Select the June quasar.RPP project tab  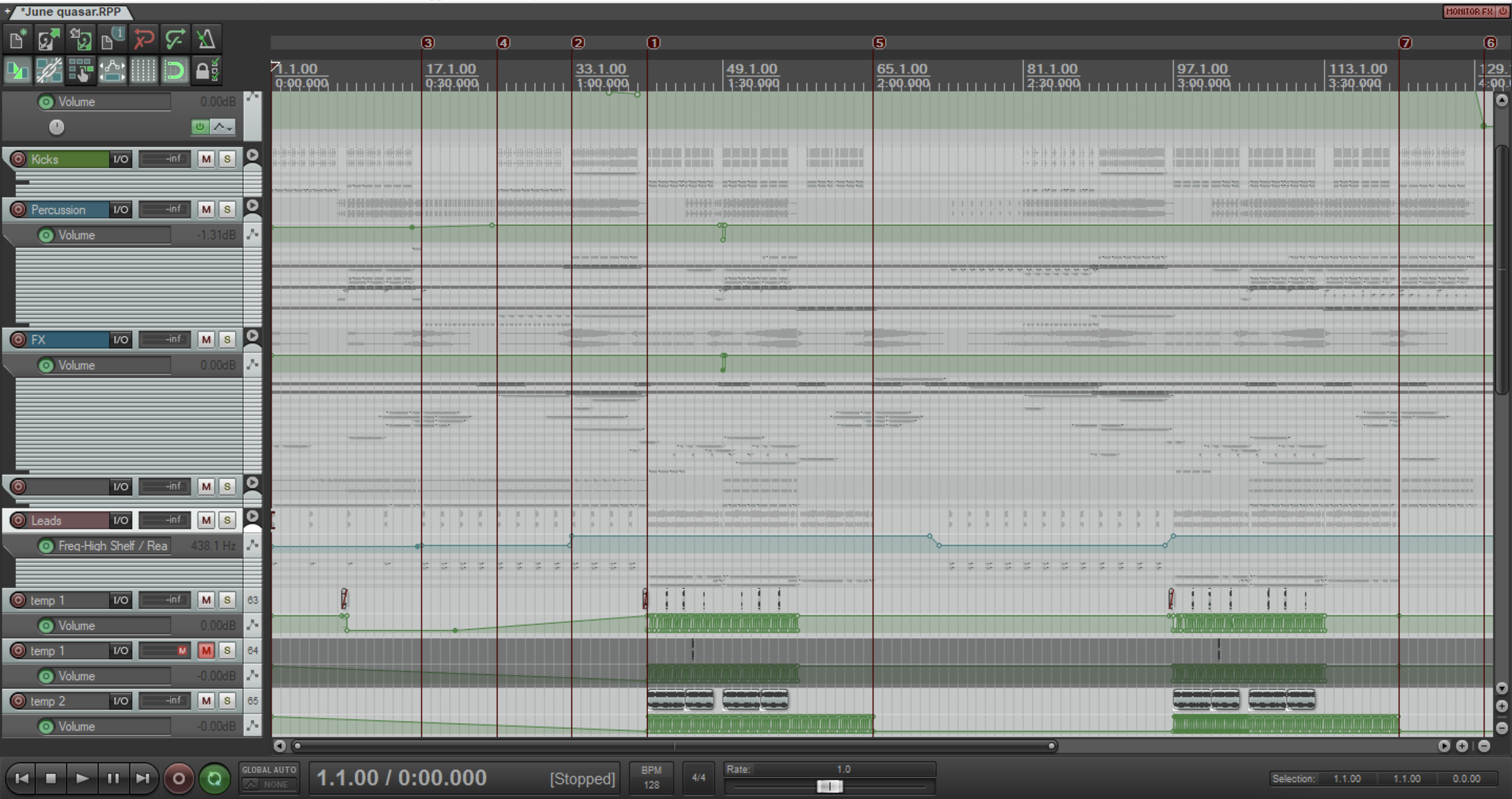pos(70,12)
